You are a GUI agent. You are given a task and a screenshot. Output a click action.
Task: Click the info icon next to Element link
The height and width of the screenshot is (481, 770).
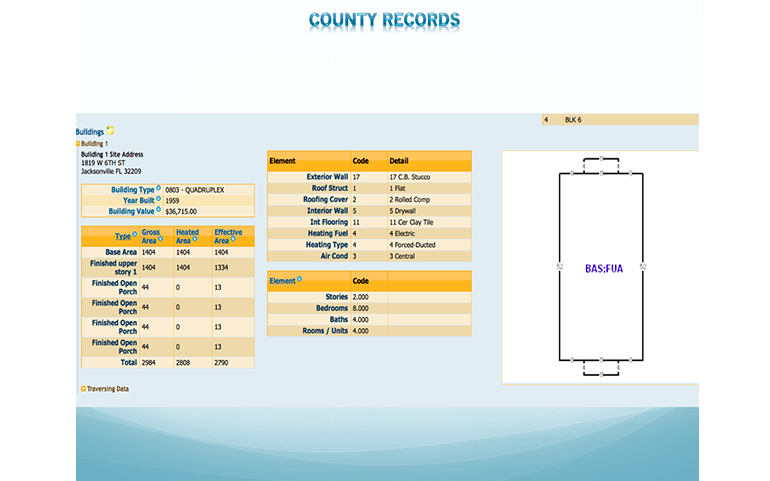[299, 281]
